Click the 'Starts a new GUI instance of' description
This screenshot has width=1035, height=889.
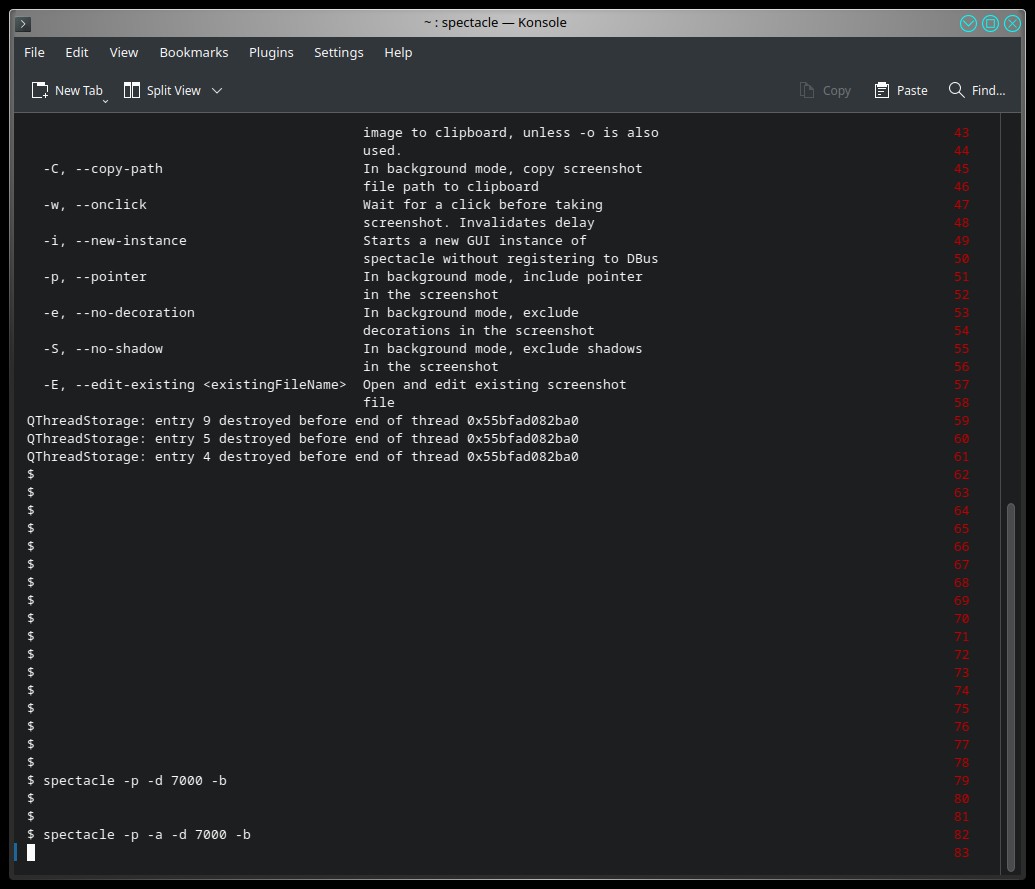point(475,241)
